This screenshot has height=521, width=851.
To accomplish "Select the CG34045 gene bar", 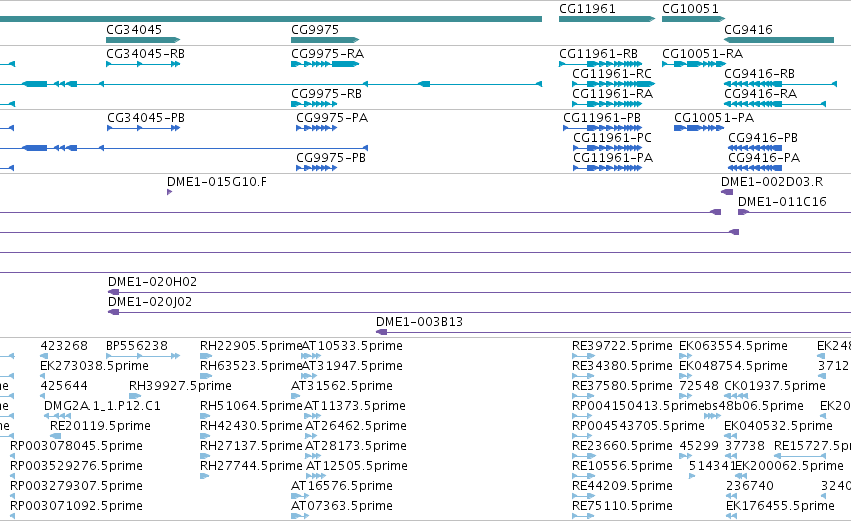I will 143,40.
